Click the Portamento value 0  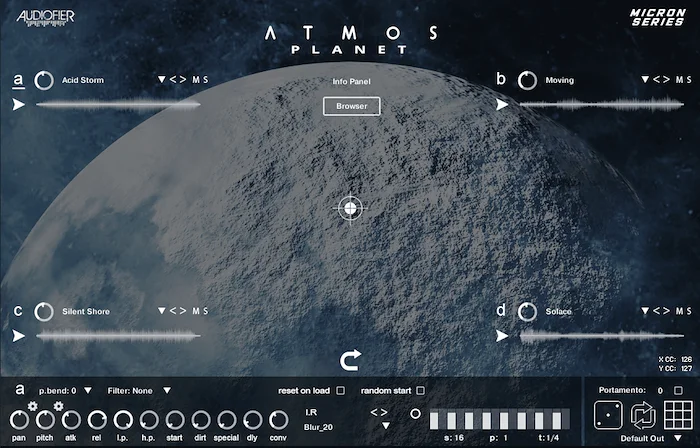(x=660, y=390)
